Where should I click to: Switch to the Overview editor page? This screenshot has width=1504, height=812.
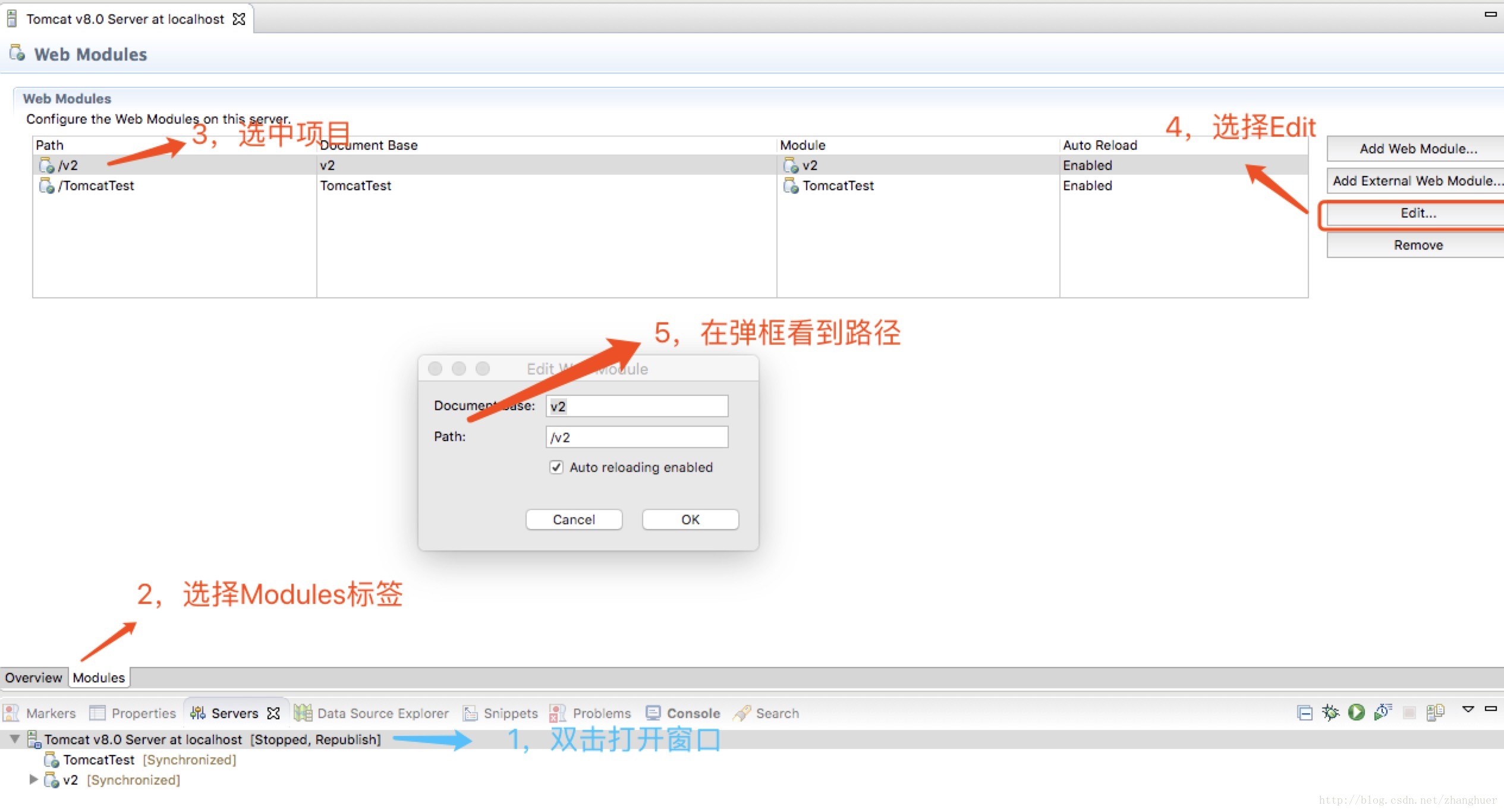pyautogui.click(x=34, y=678)
